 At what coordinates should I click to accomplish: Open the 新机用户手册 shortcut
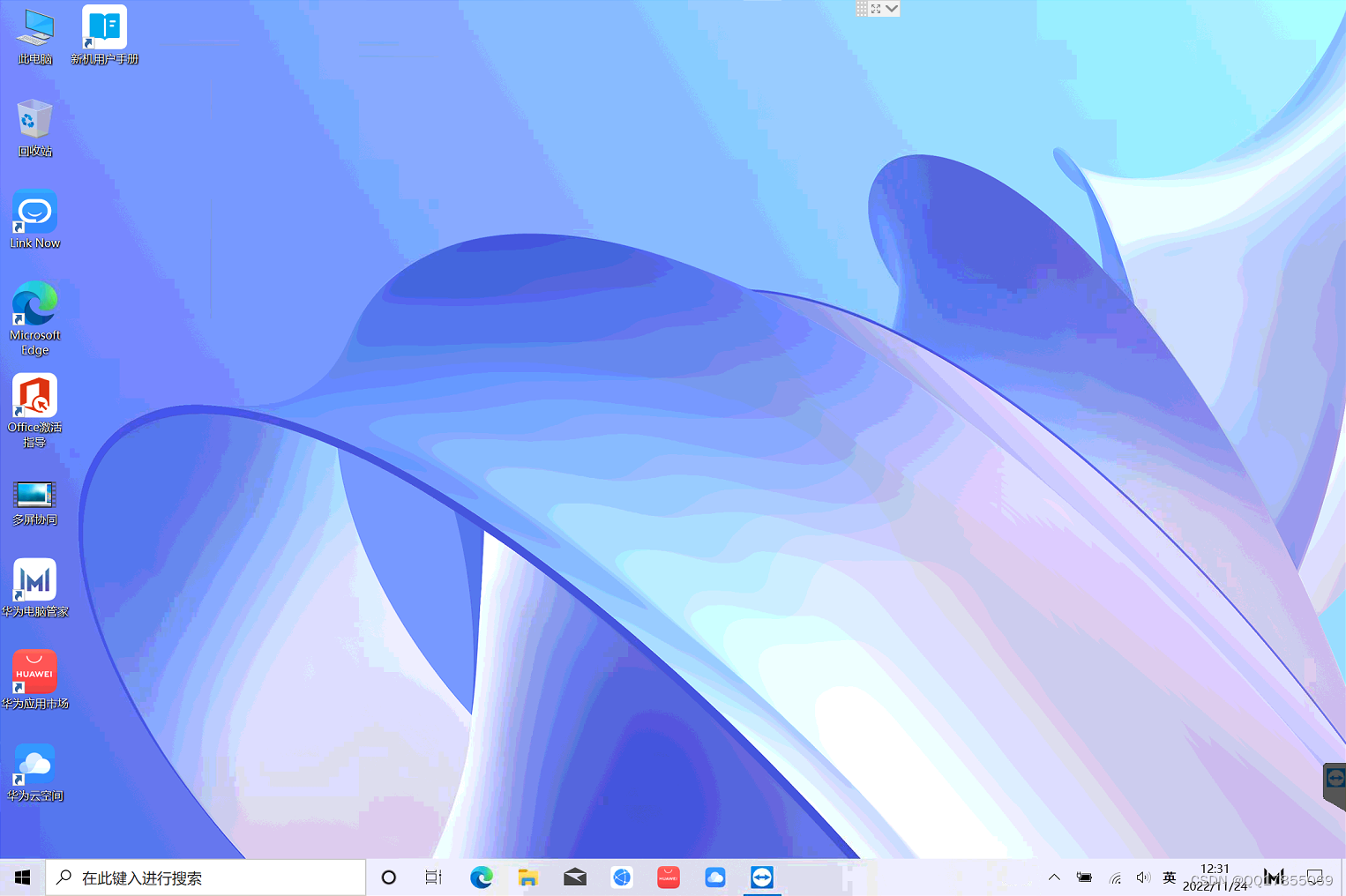pos(104,35)
